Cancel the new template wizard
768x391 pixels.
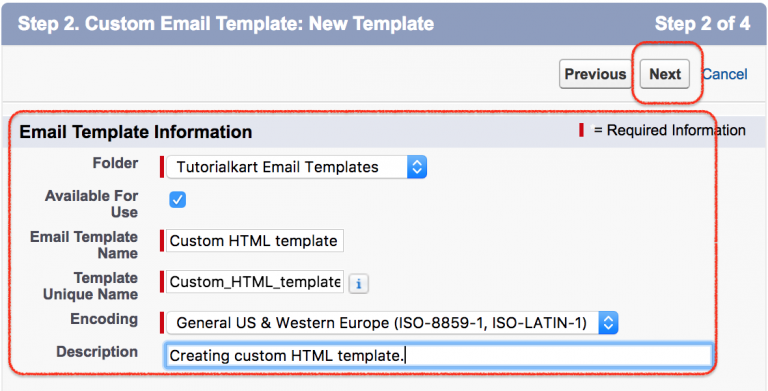pos(725,74)
